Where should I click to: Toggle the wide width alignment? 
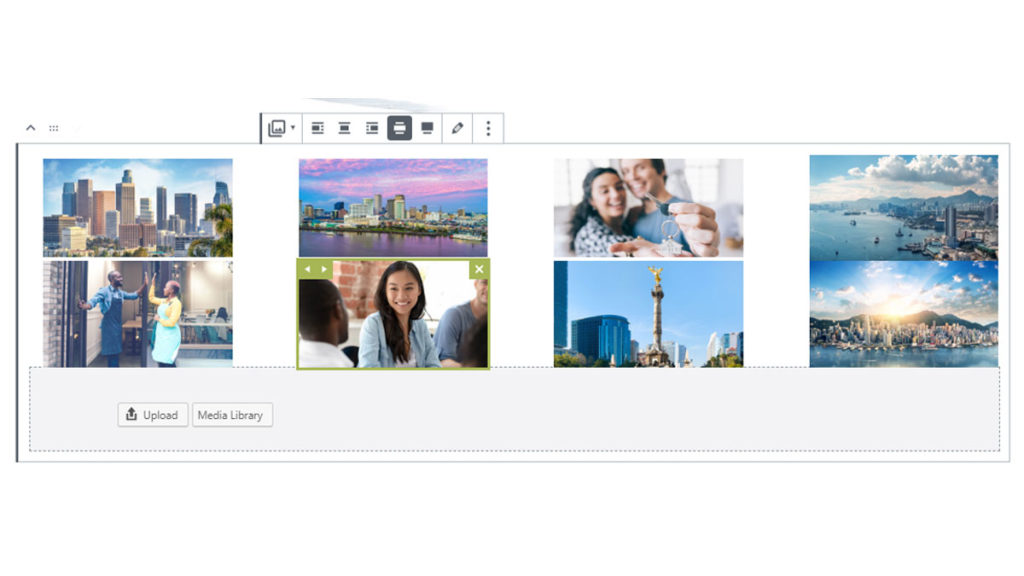pos(399,128)
